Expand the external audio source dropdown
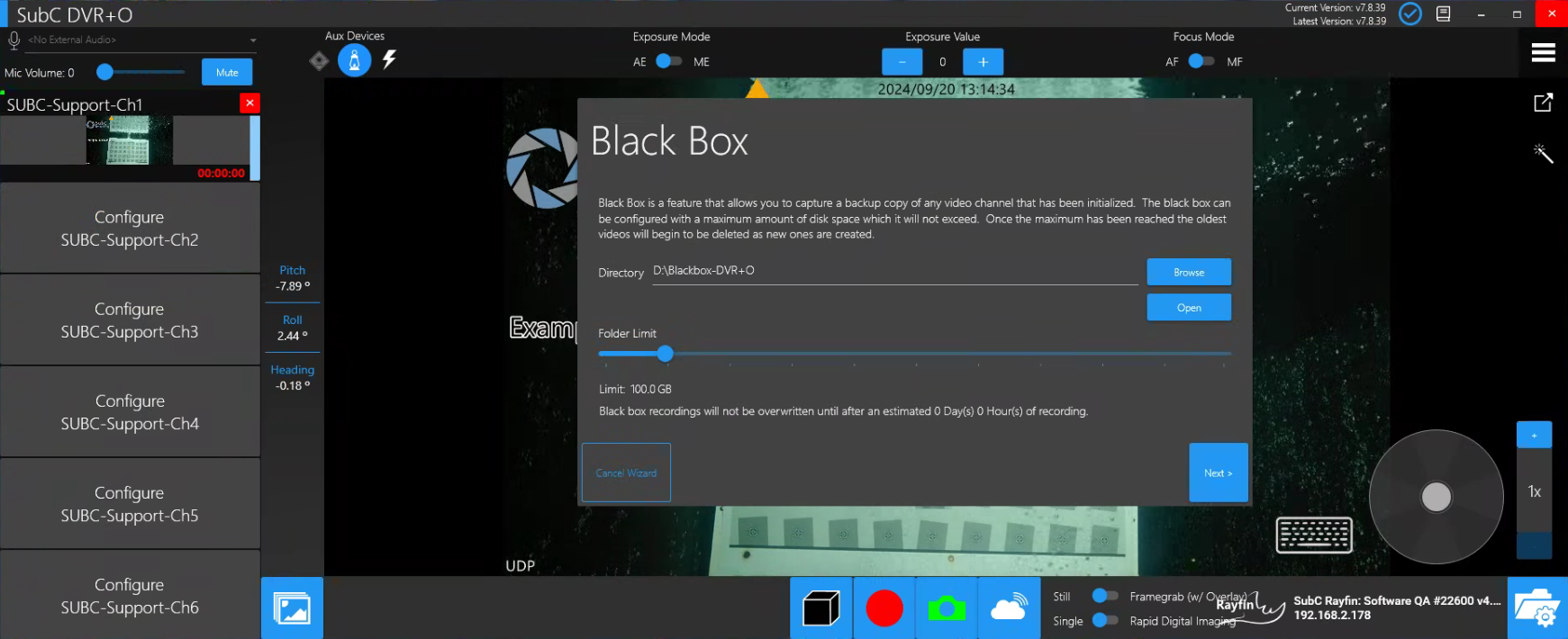This screenshot has height=639, width=1568. tap(253, 40)
